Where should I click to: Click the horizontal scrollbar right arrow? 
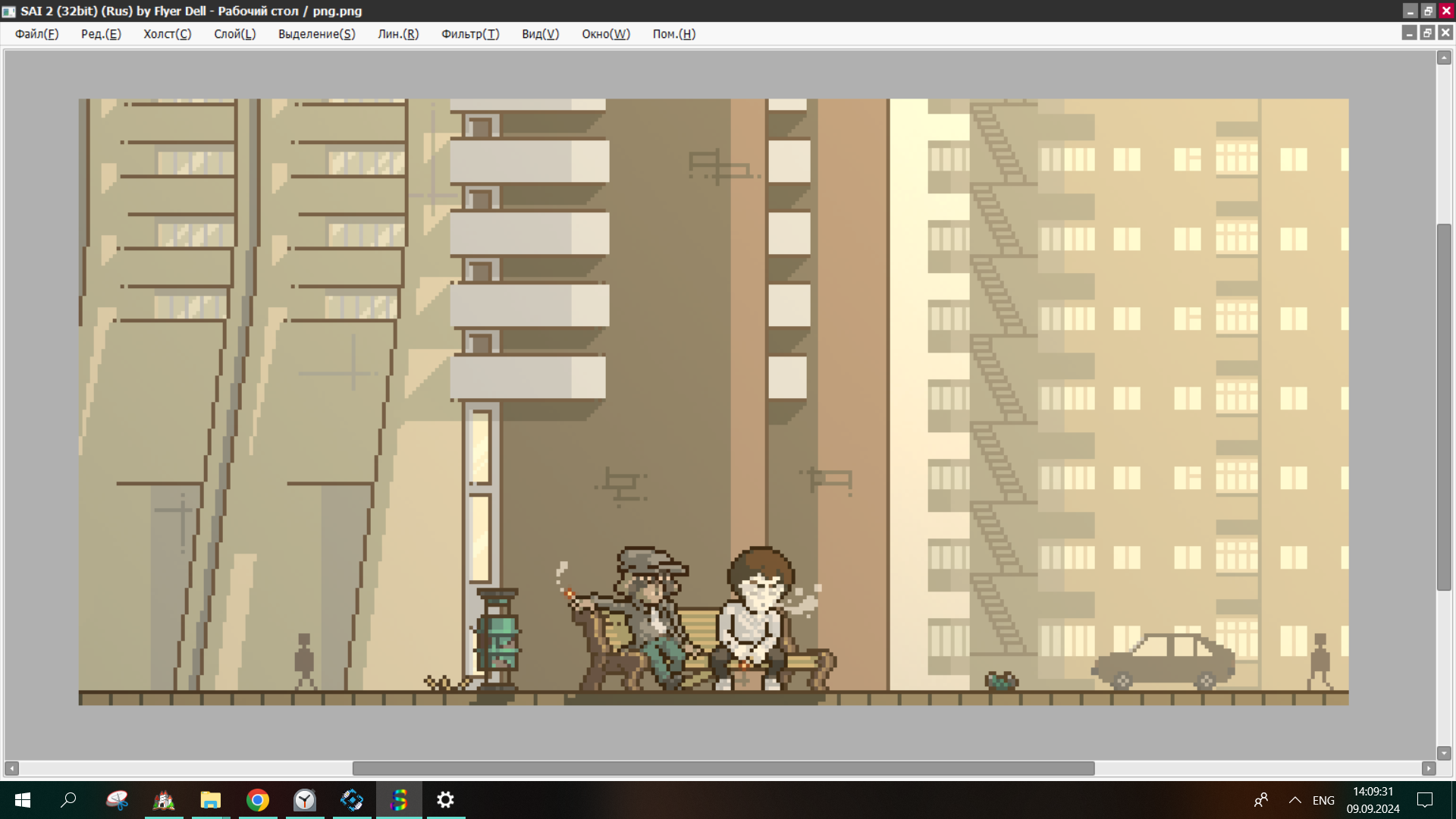pyautogui.click(x=1429, y=768)
